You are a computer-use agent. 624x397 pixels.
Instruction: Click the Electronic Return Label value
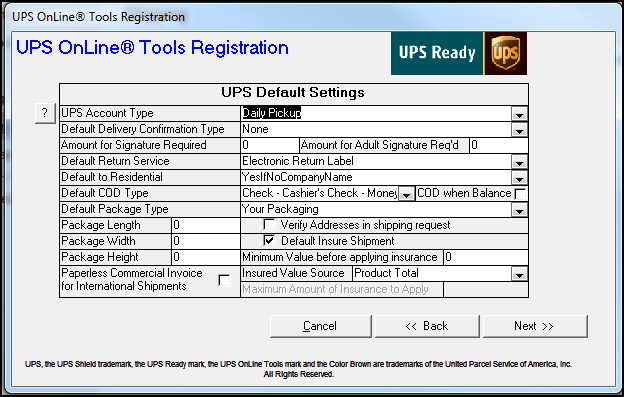[298, 161]
